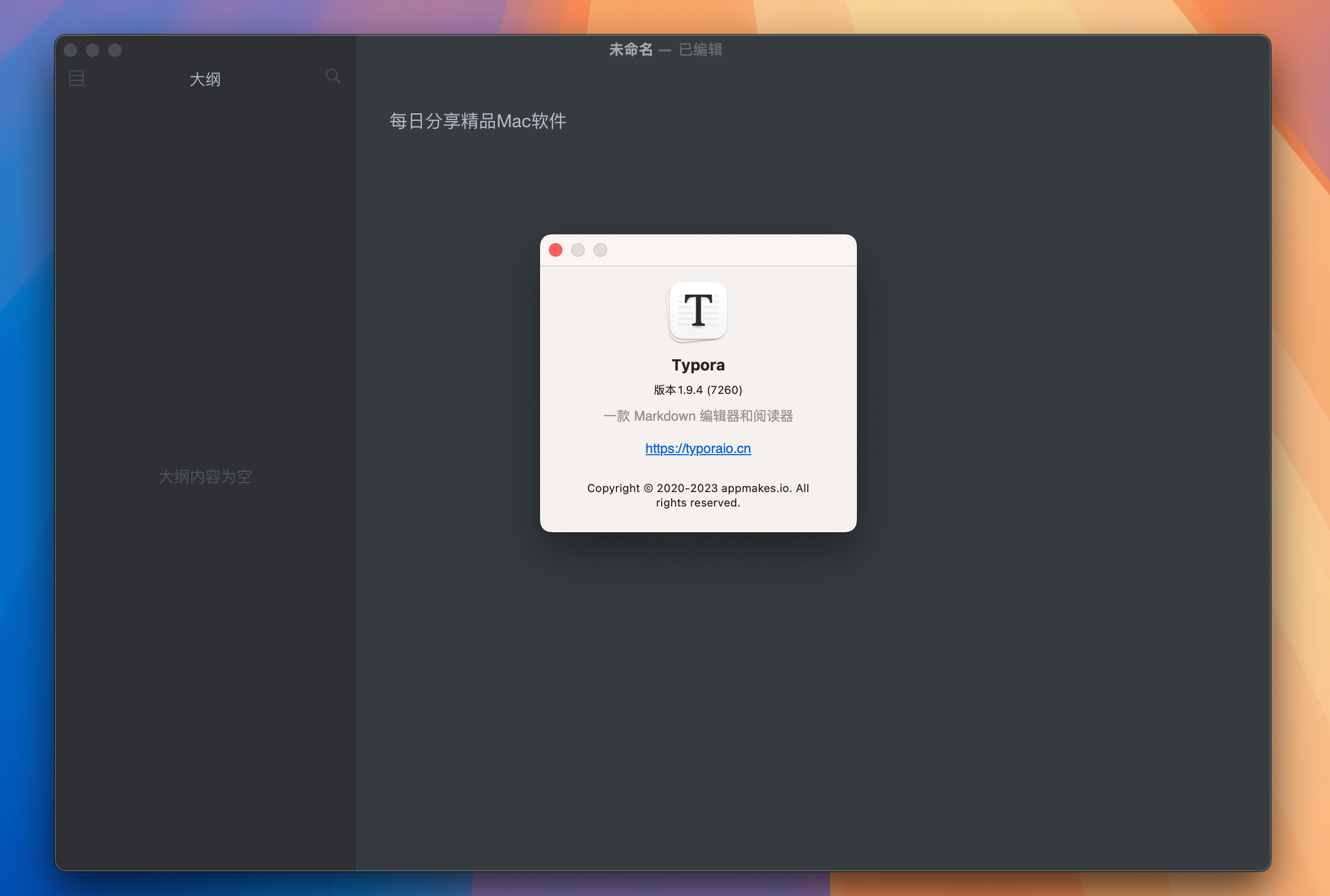Click the Typora app icon in About dialog
Image resolution: width=1330 pixels, height=896 pixels.
click(x=698, y=312)
